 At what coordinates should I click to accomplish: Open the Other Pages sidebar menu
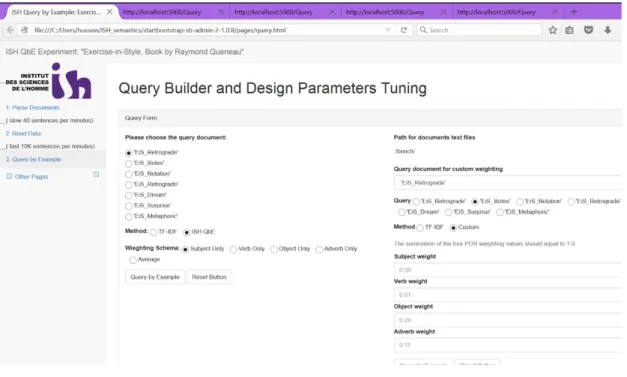coord(31,177)
